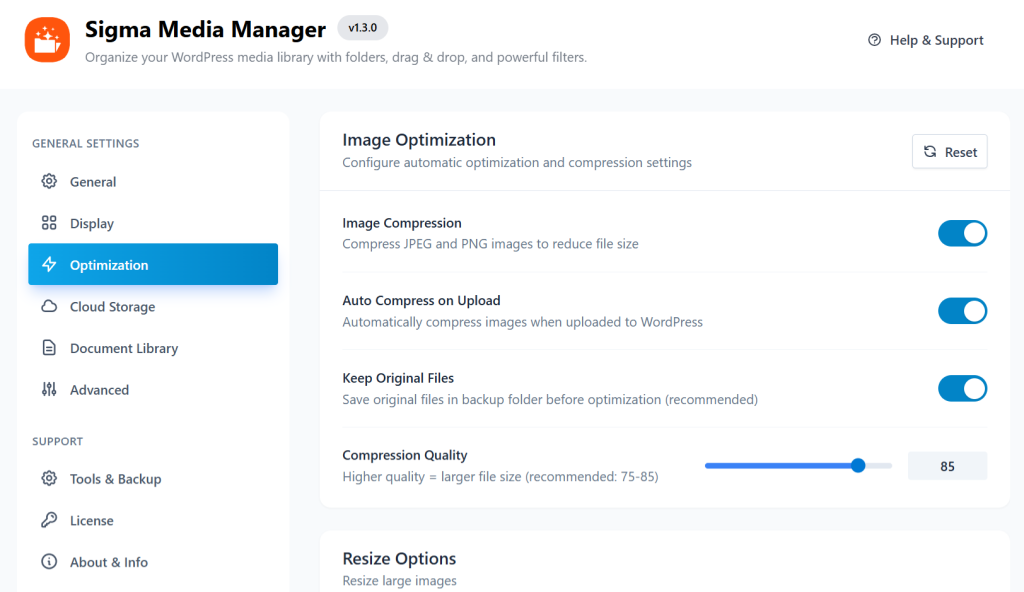This screenshot has width=1024, height=592.
Task: Click the Display grid icon
Action: [x=49, y=223]
